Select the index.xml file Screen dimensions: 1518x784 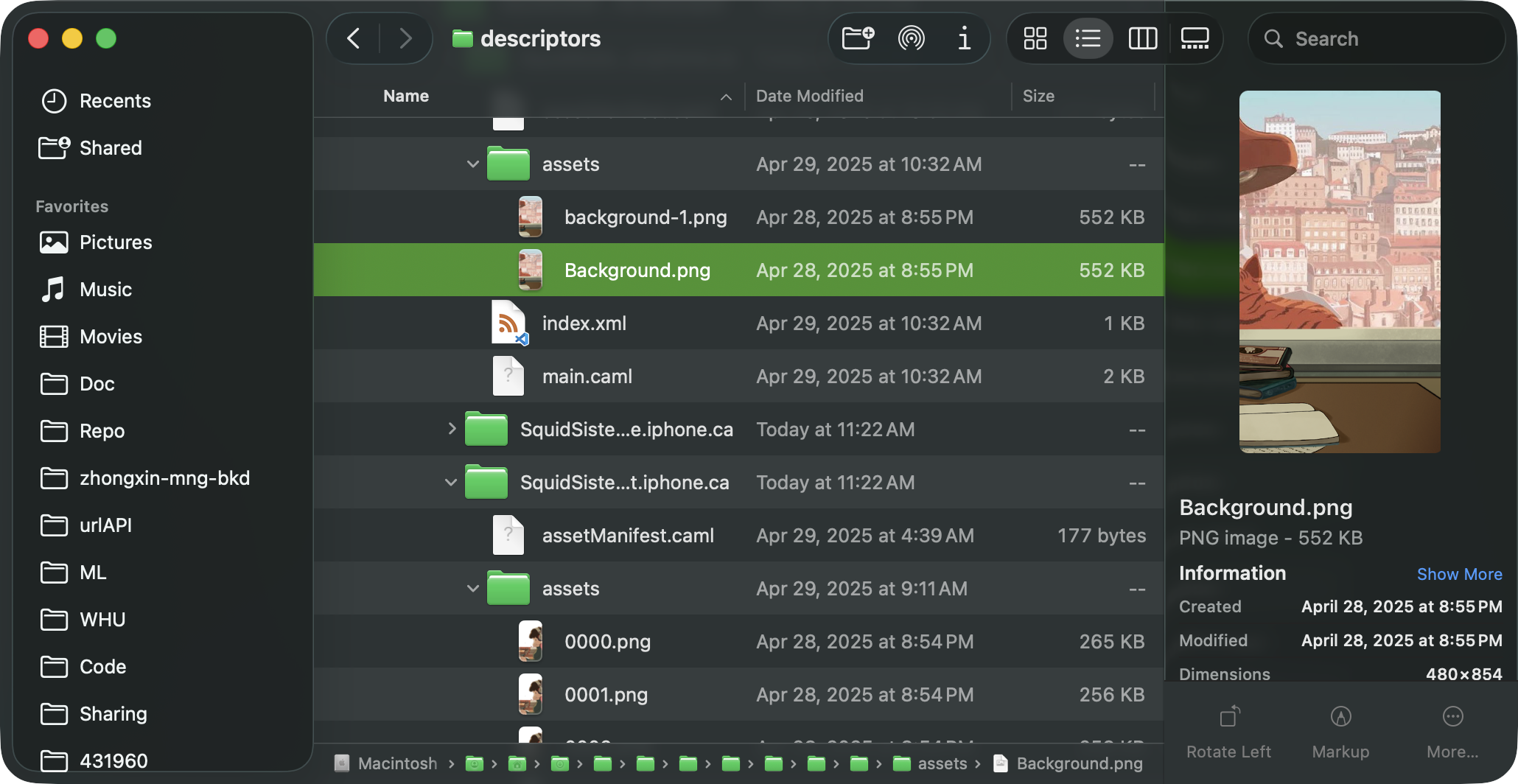pyautogui.click(x=584, y=323)
